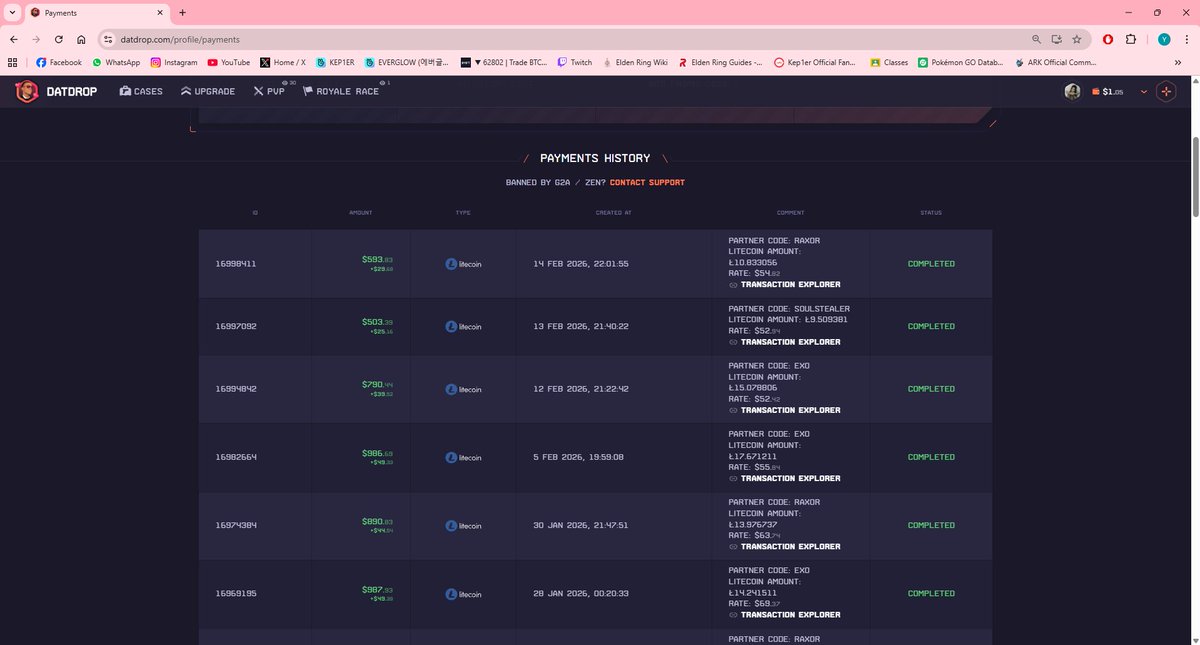Open the YouTube bookmark
The width and height of the screenshot is (1200, 645).
coord(229,62)
